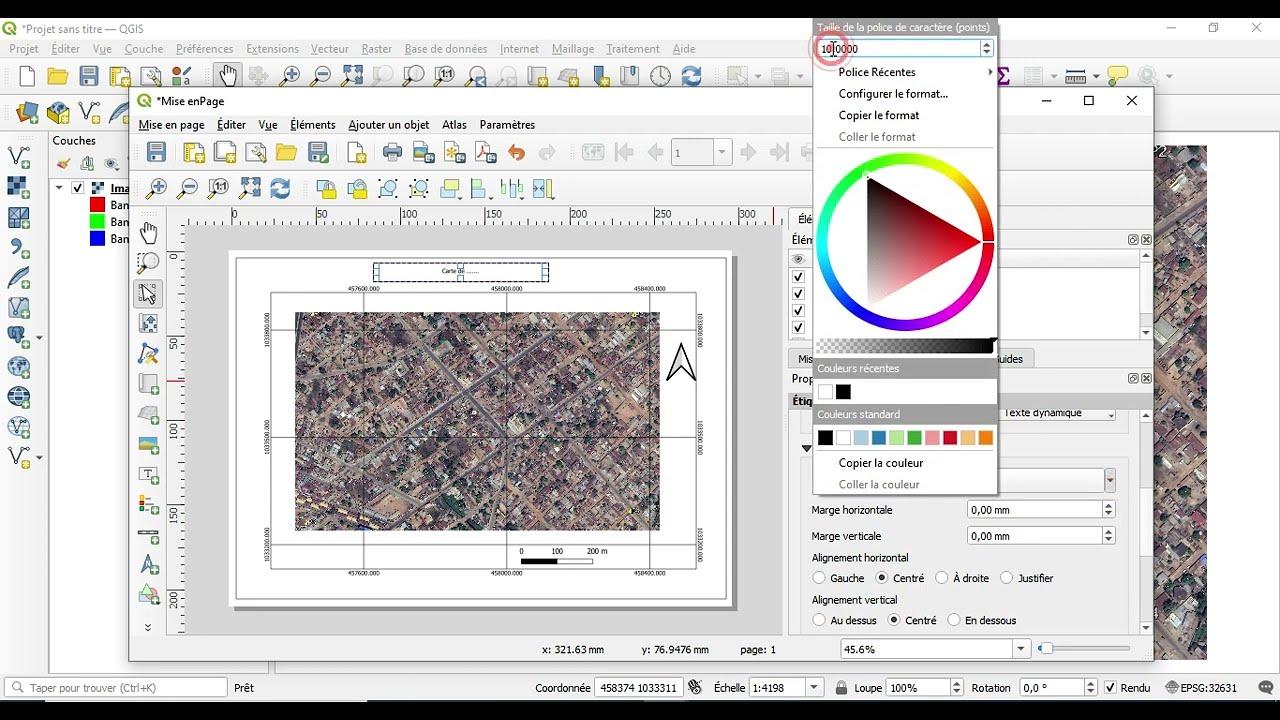Click the font size input field
The image size is (1280, 720).
pos(898,48)
